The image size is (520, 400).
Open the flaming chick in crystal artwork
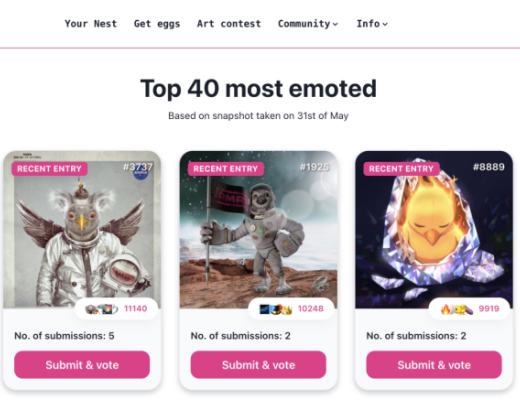[434, 230]
